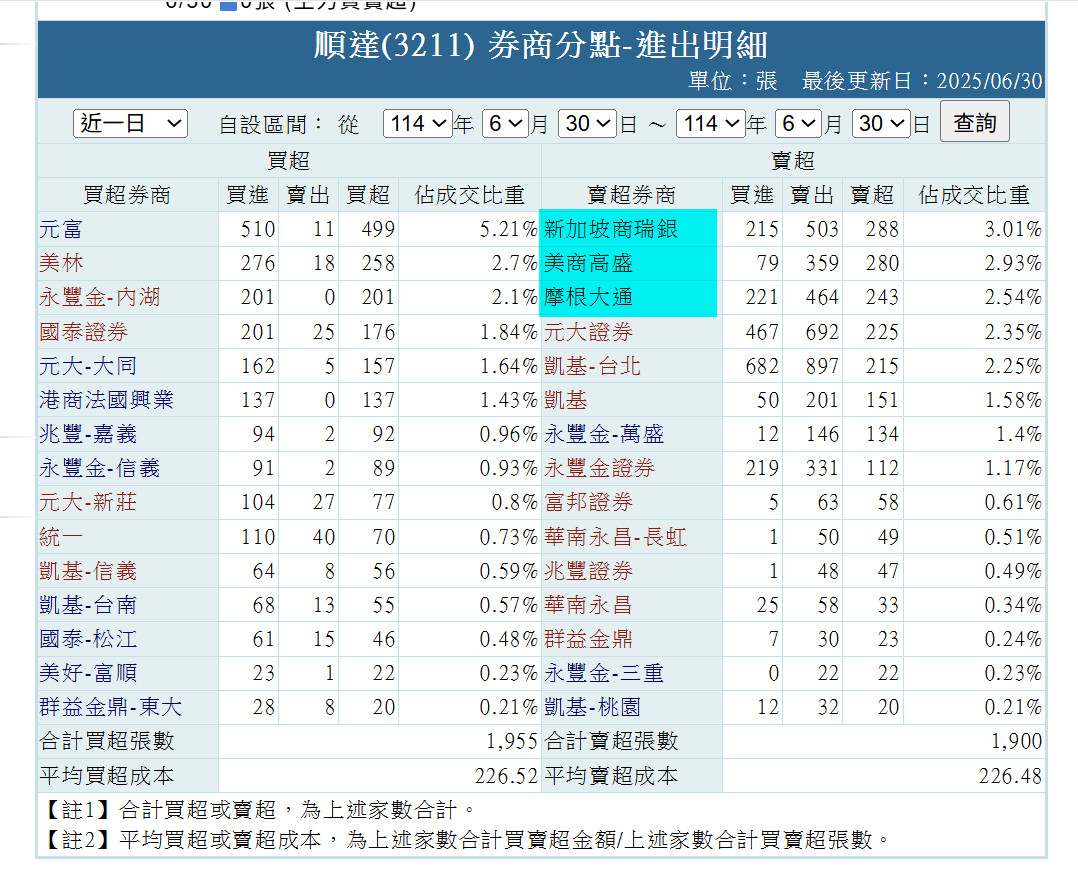Open the end year 114 dropdown

[x=711, y=124]
